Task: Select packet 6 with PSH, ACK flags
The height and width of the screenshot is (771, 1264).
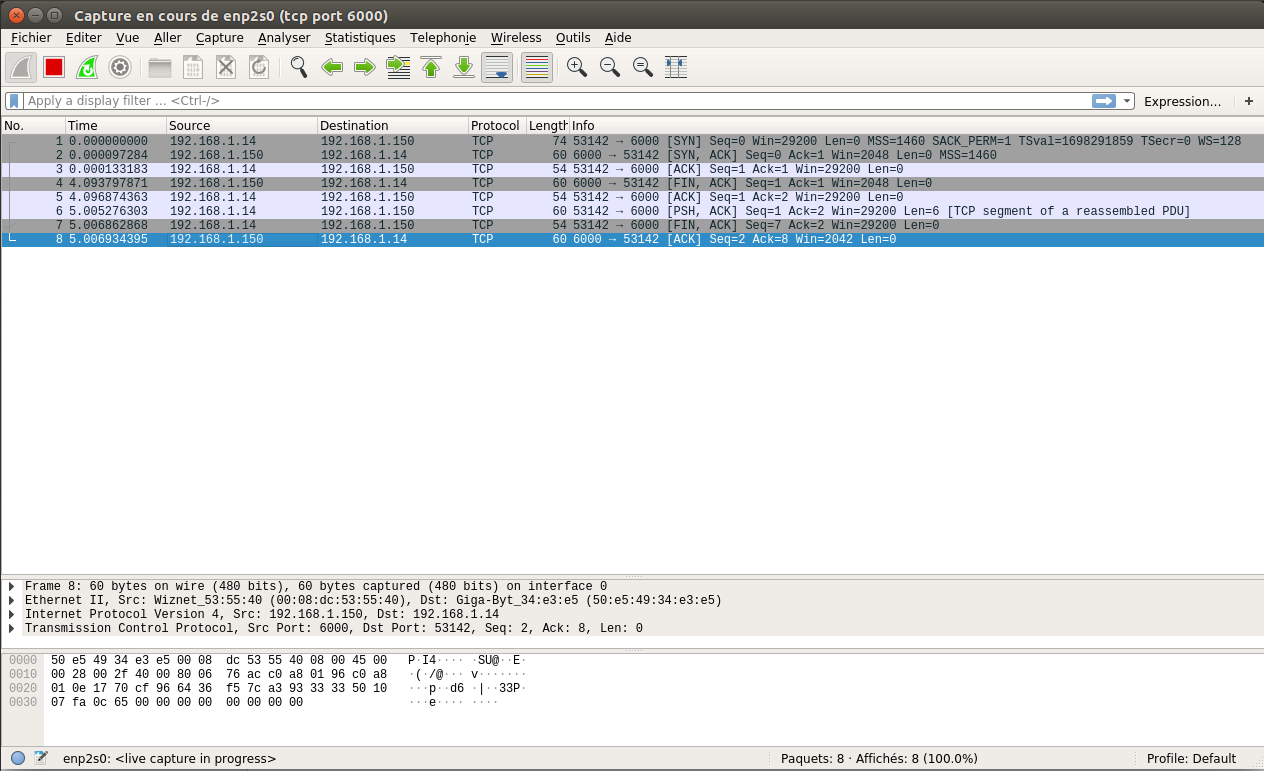Action: [632, 211]
